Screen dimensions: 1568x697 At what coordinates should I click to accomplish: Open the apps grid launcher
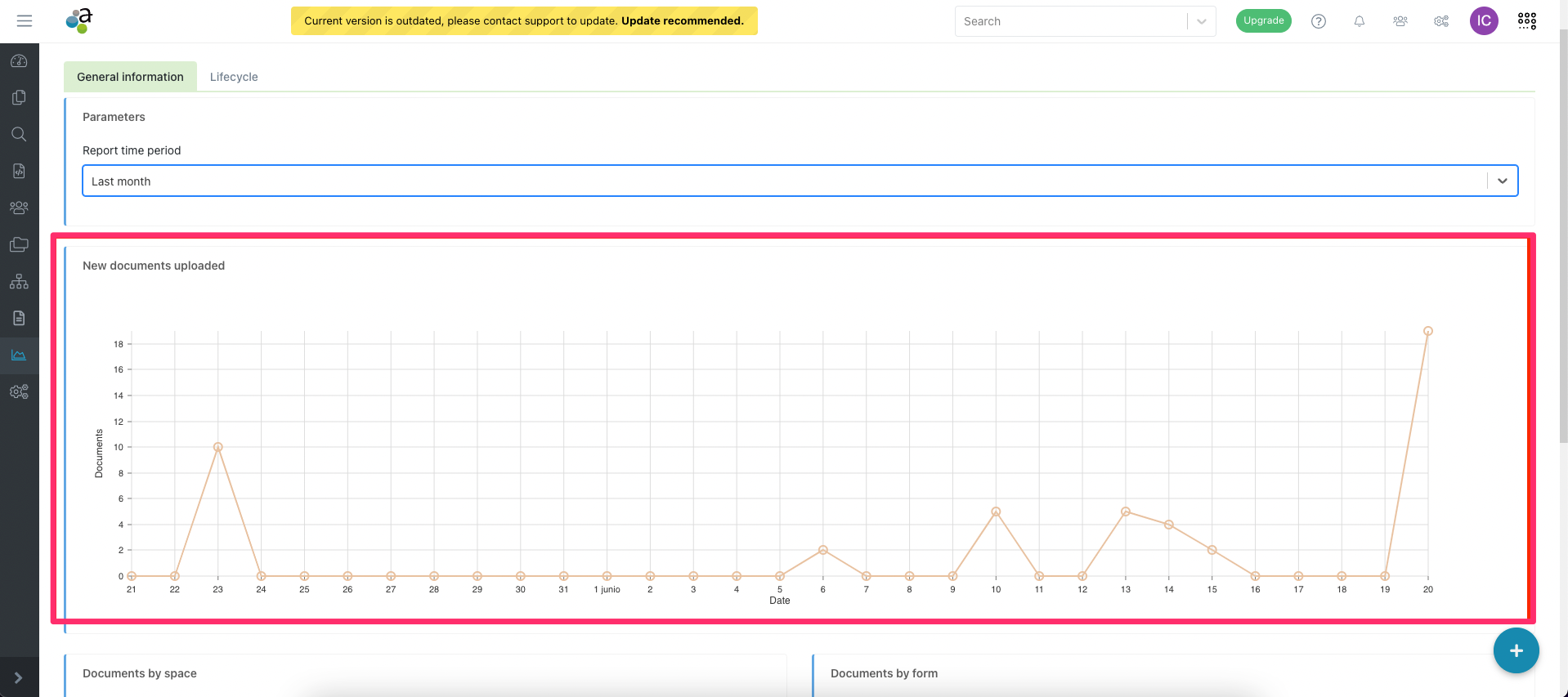pyautogui.click(x=1526, y=21)
